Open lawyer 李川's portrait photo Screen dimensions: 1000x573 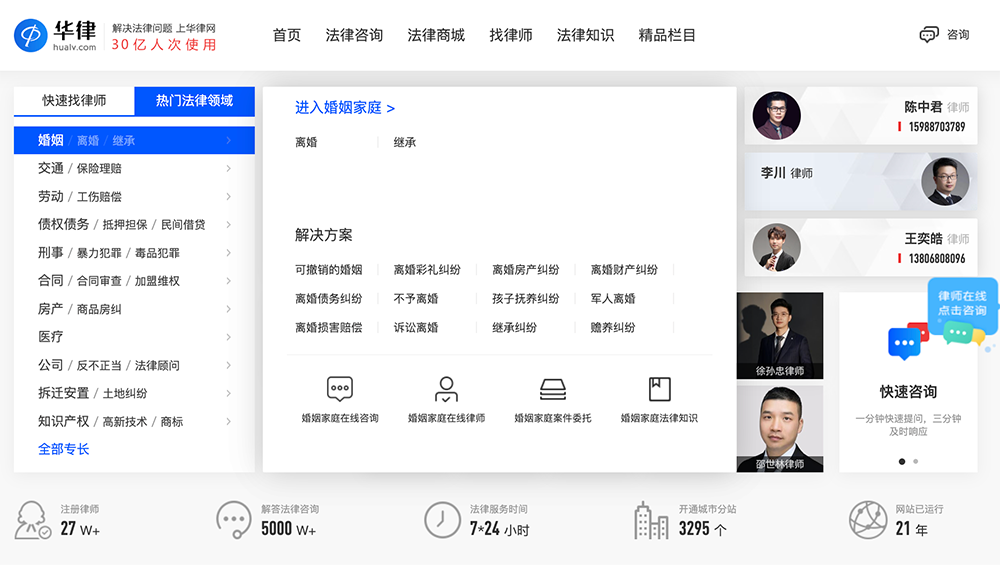[x=945, y=181]
